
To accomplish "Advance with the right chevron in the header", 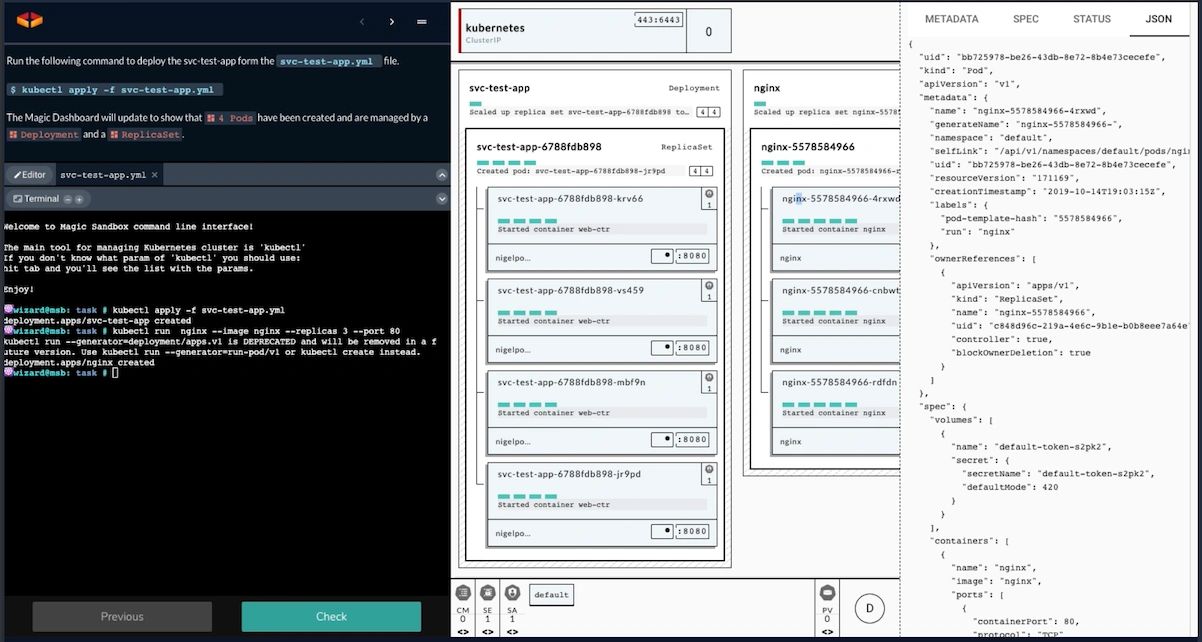I will pyautogui.click(x=392, y=21).
